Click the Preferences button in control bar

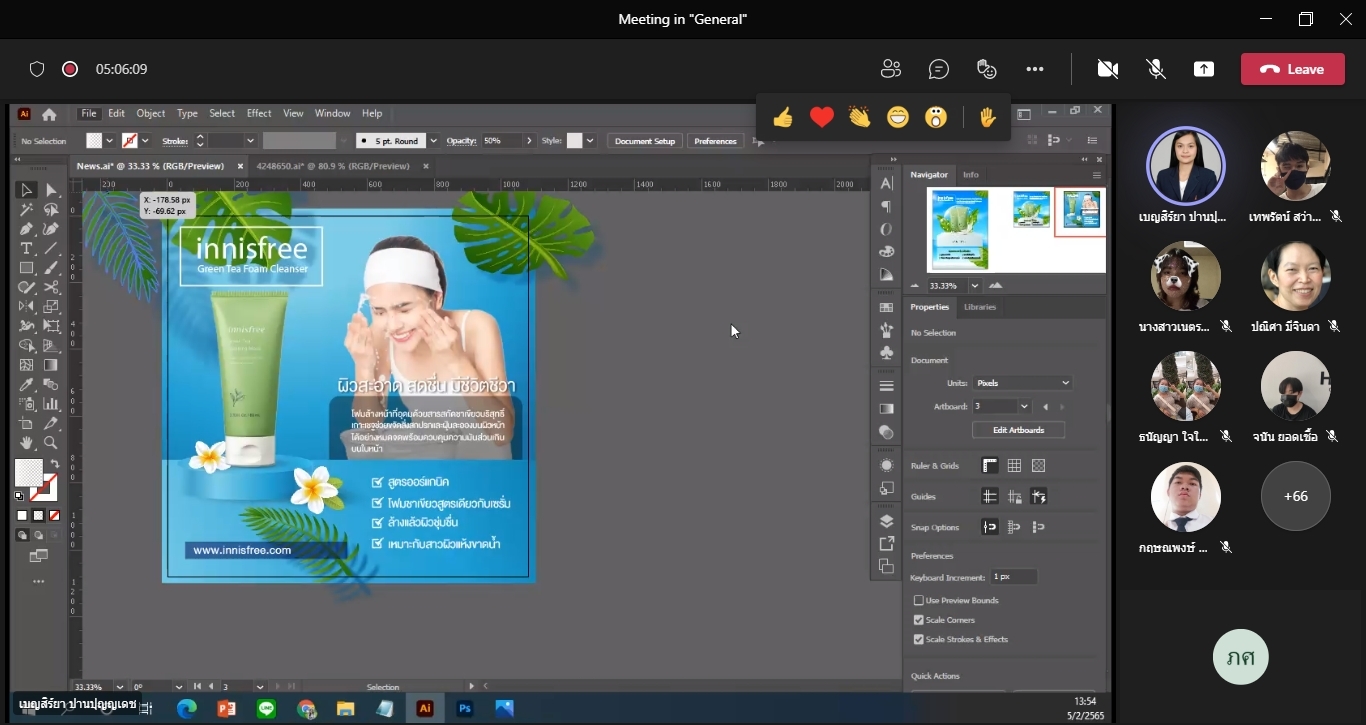pos(716,141)
